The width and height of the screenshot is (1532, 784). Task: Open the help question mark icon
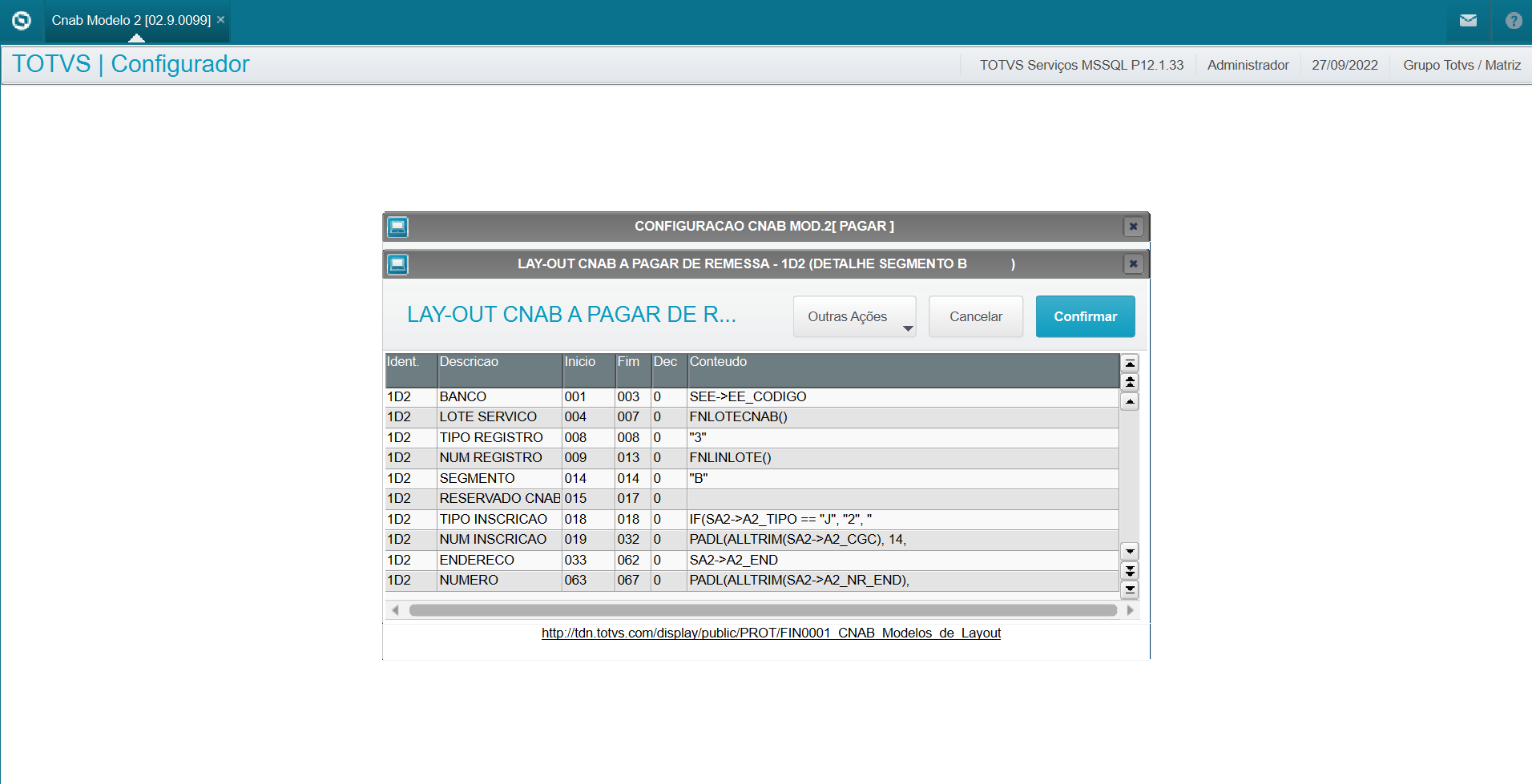point(1513,21)
